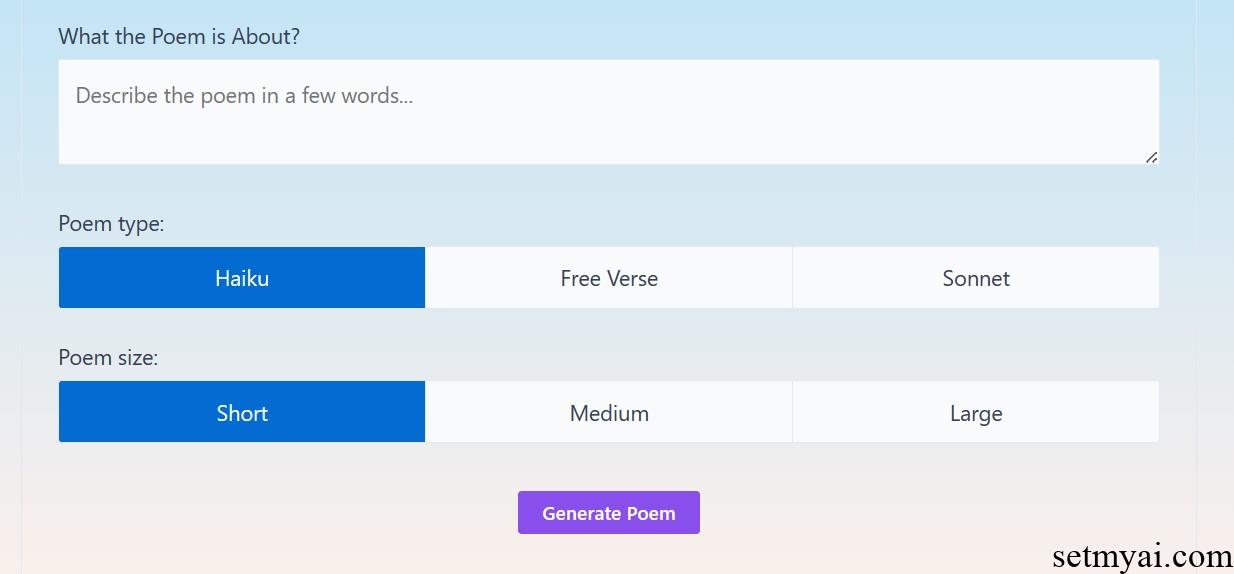The height and width of the screenshot is (574, 1234).
Task: Click the 'What the Poem is About?' label
Action: [179, 37]
